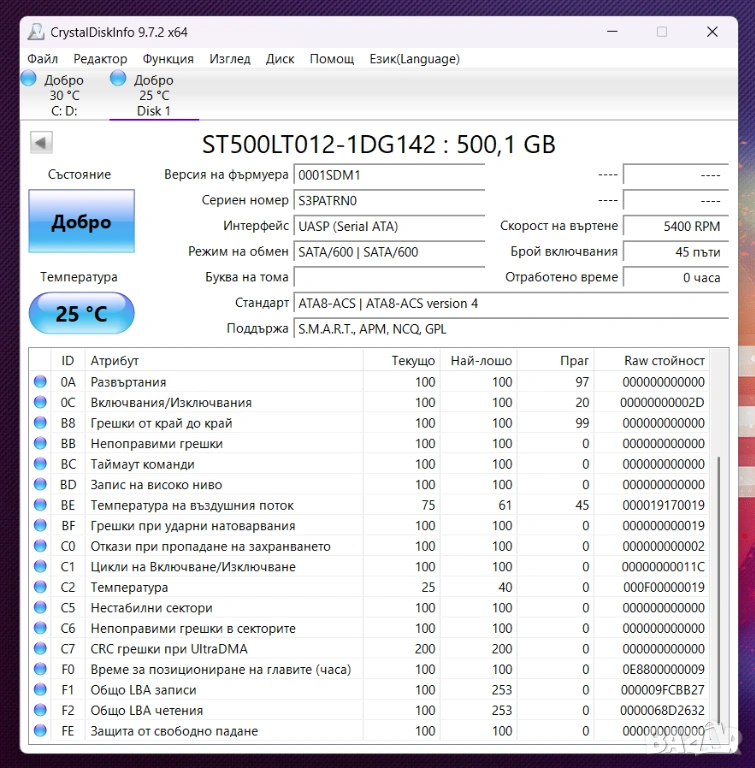Click the status orb of attribute BE
The image size is (755, 768).
click(40, 505)
